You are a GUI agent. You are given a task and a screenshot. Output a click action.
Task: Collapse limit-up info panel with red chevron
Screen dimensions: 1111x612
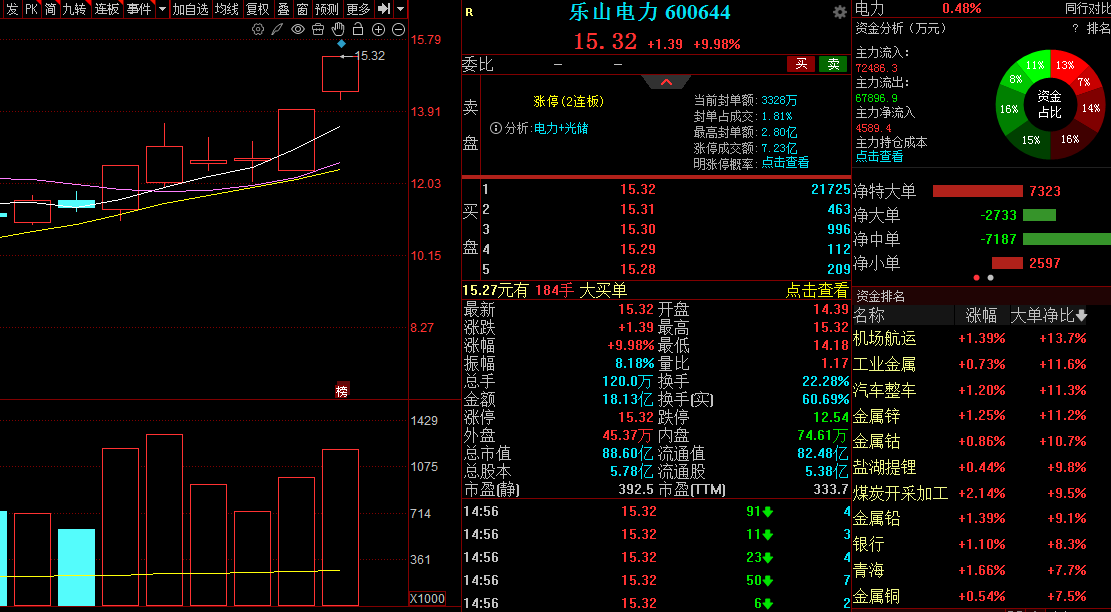pyautogui.click(x=666, y=82)
